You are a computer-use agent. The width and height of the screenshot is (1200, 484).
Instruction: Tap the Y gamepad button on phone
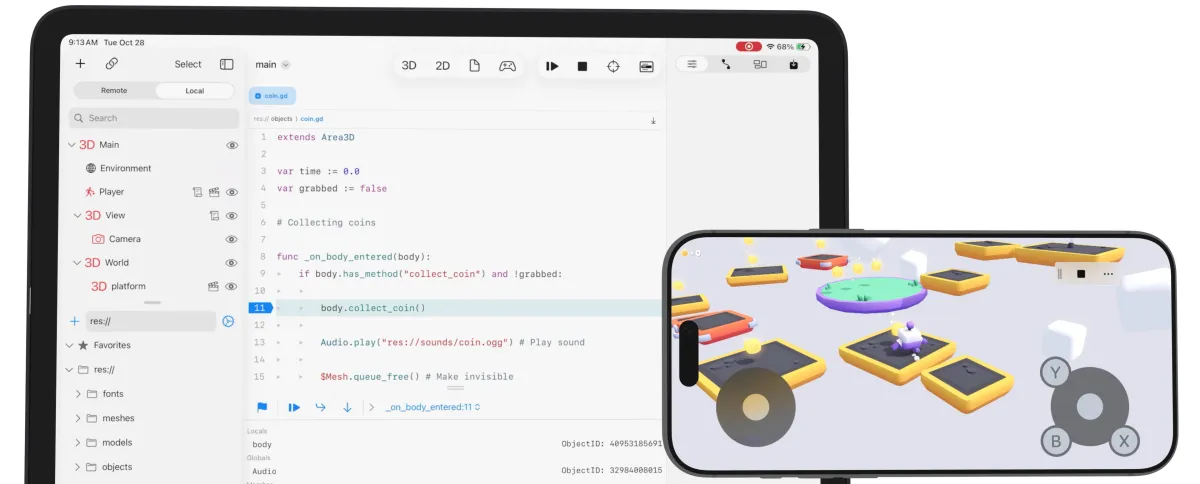1055,373
